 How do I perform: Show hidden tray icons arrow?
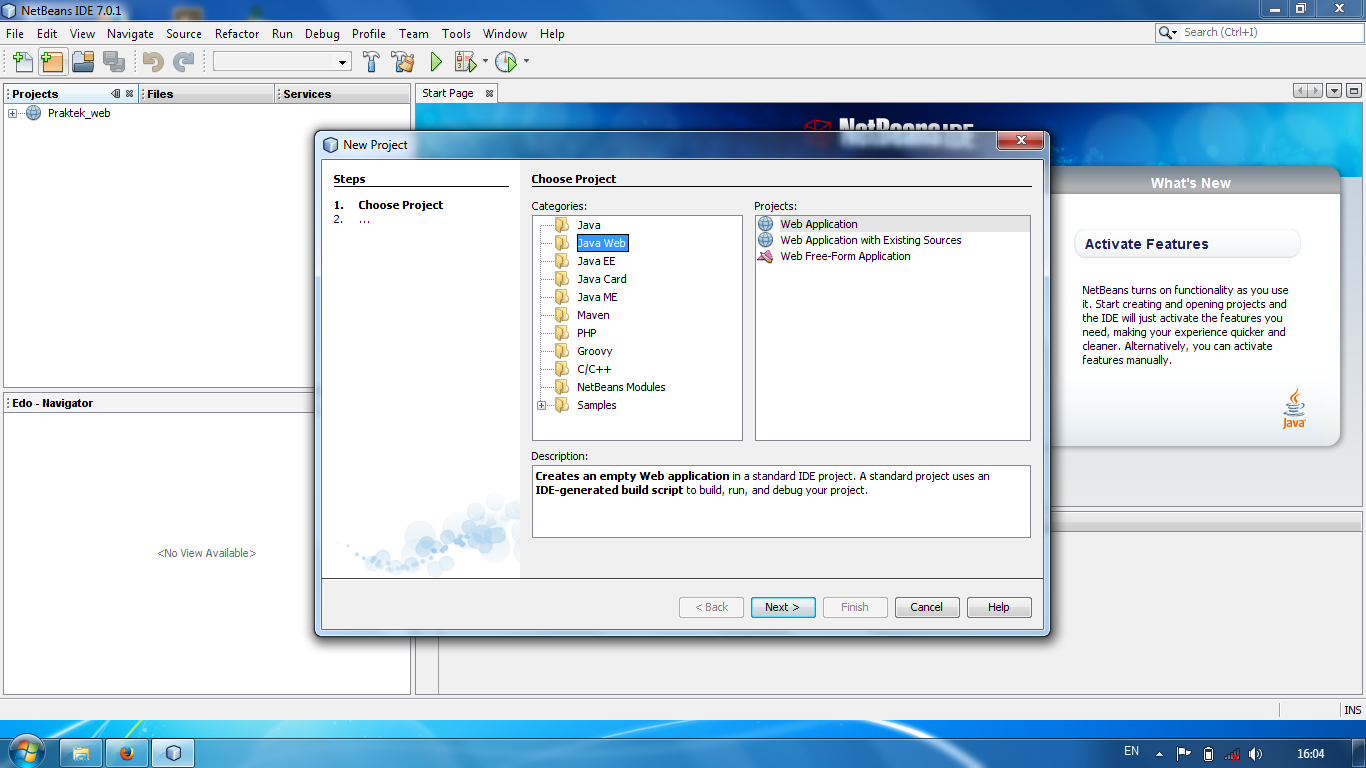(1159, 754)
